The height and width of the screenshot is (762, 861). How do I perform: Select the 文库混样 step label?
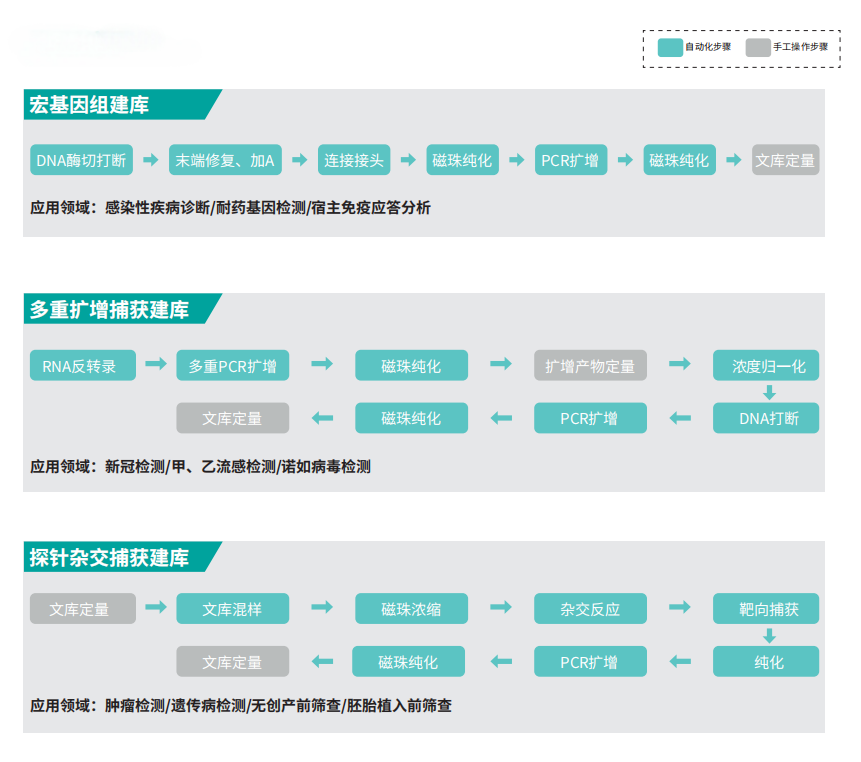pyautogui.click(x=232, y=608)
